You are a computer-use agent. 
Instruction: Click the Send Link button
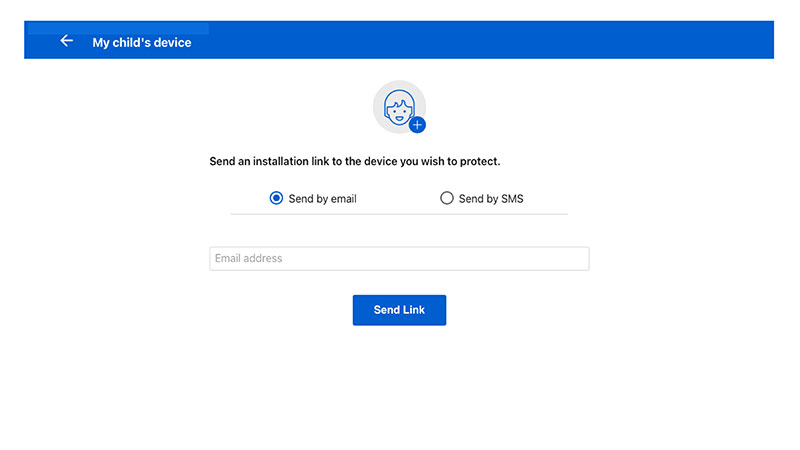click(399, 310)
